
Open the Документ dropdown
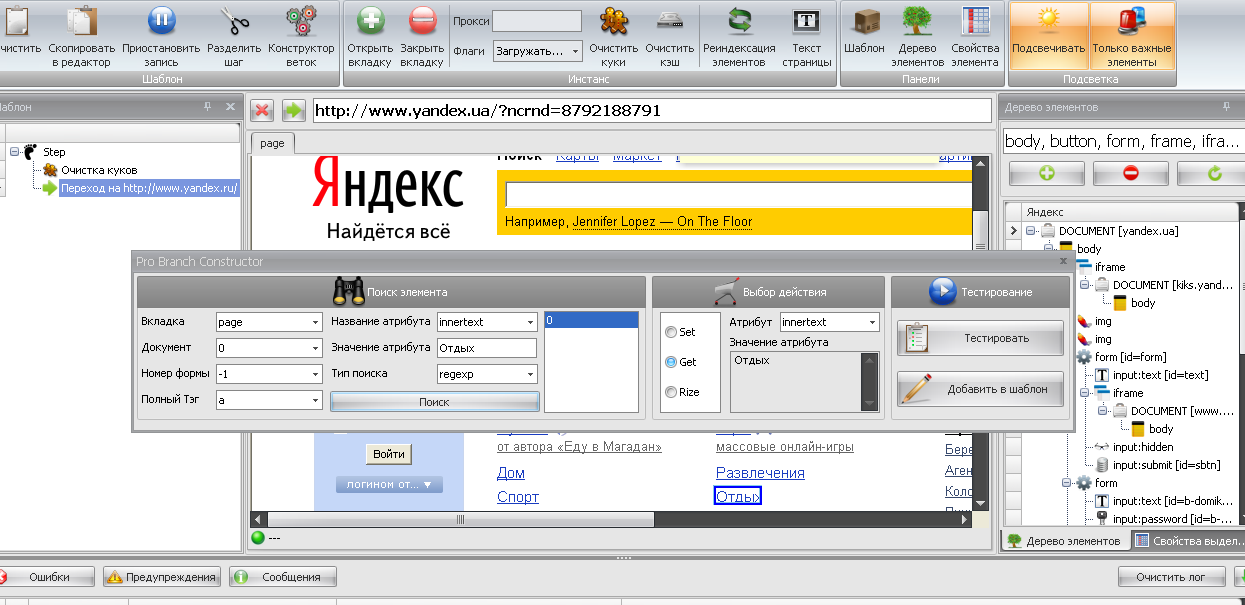(315, 348)
